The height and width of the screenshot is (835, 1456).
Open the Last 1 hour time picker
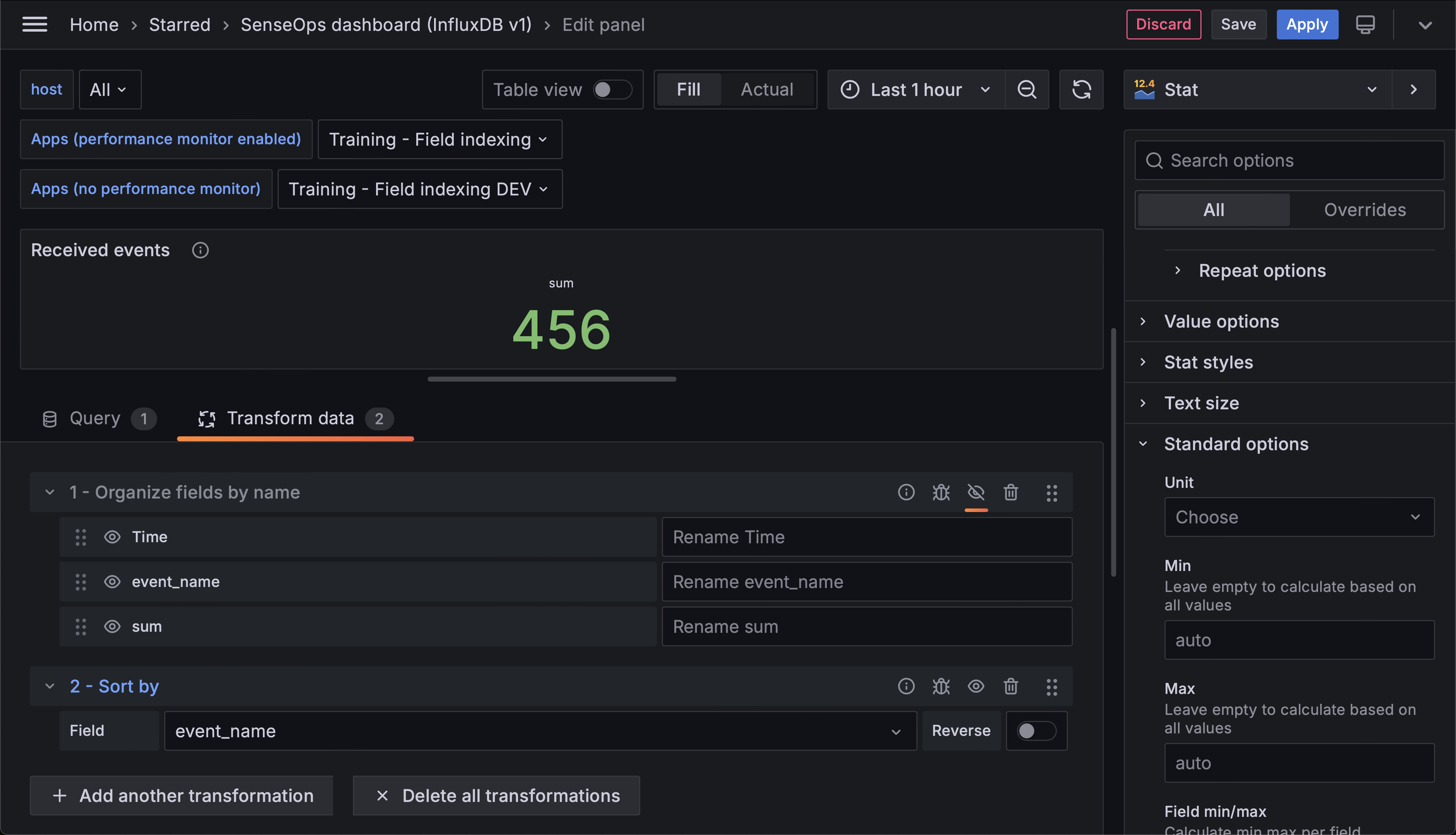pos(916,90)
